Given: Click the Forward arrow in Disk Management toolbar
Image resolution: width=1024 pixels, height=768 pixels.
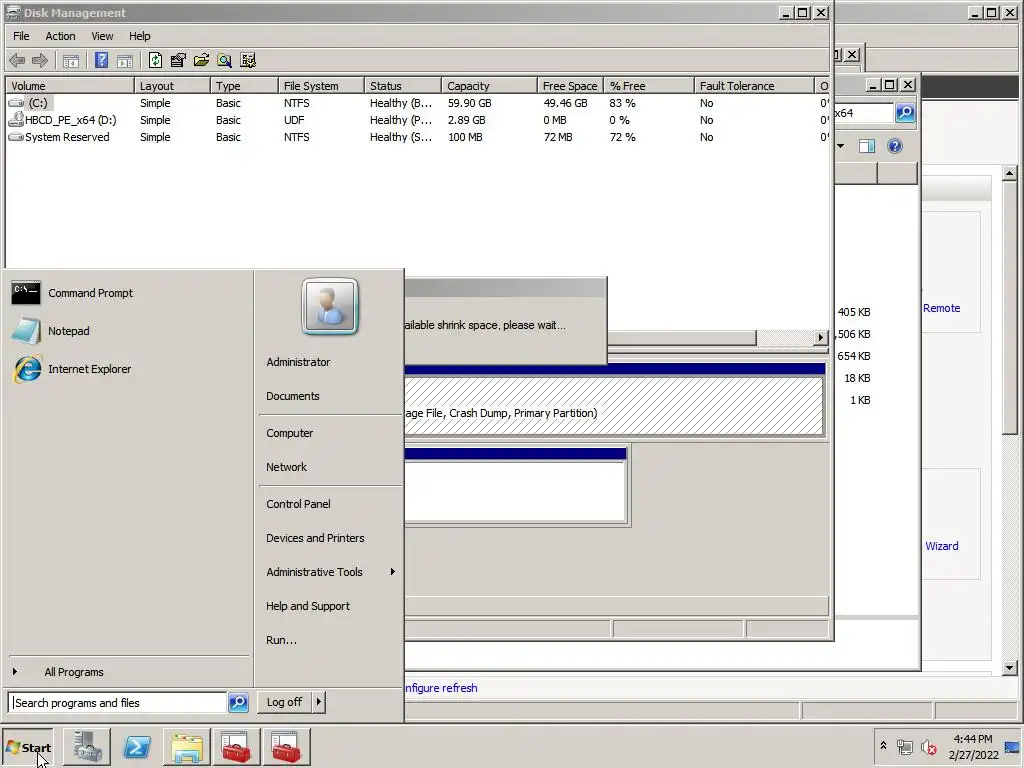Looking at the screenshot, I should pos(40,61).
